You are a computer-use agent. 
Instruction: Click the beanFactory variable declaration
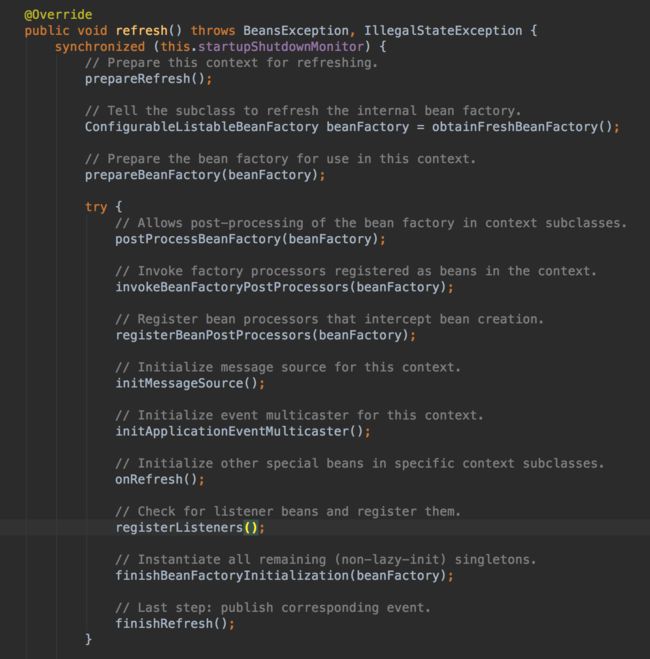point(368,127)
